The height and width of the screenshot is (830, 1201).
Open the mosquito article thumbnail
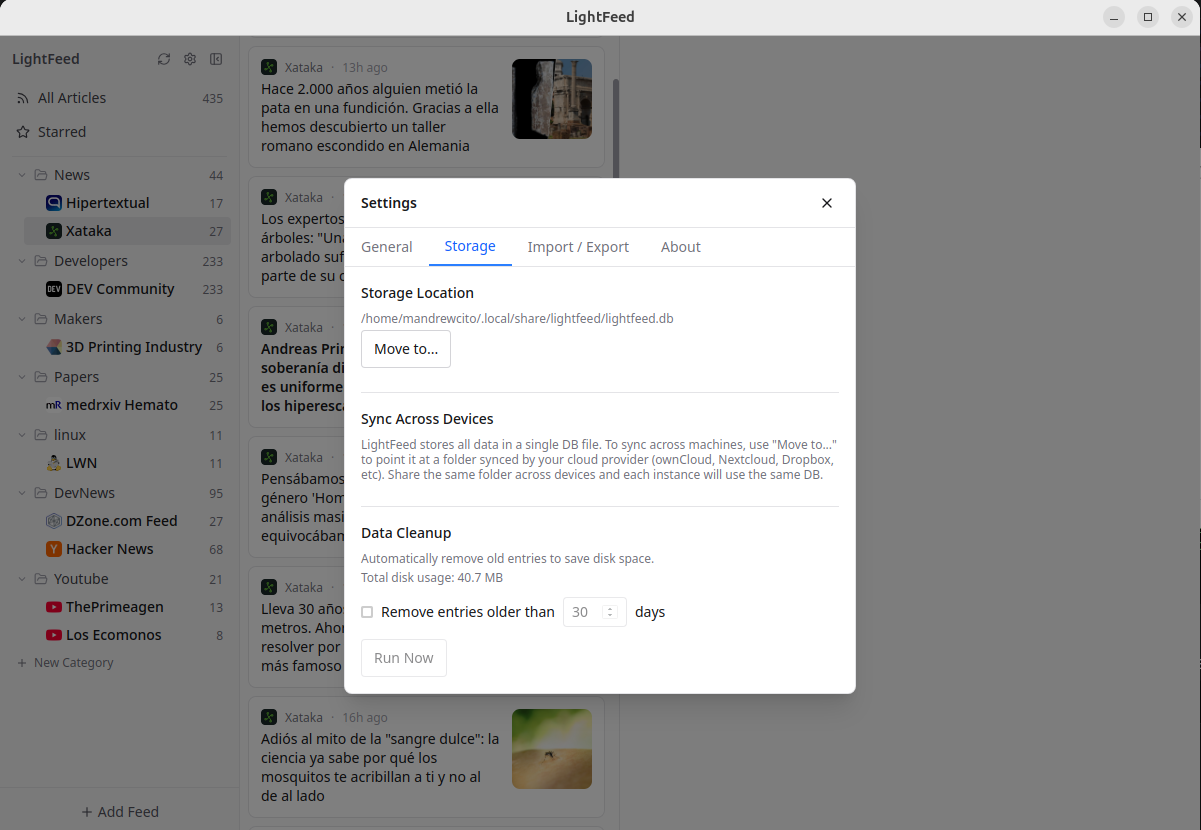tap(552, 749)
